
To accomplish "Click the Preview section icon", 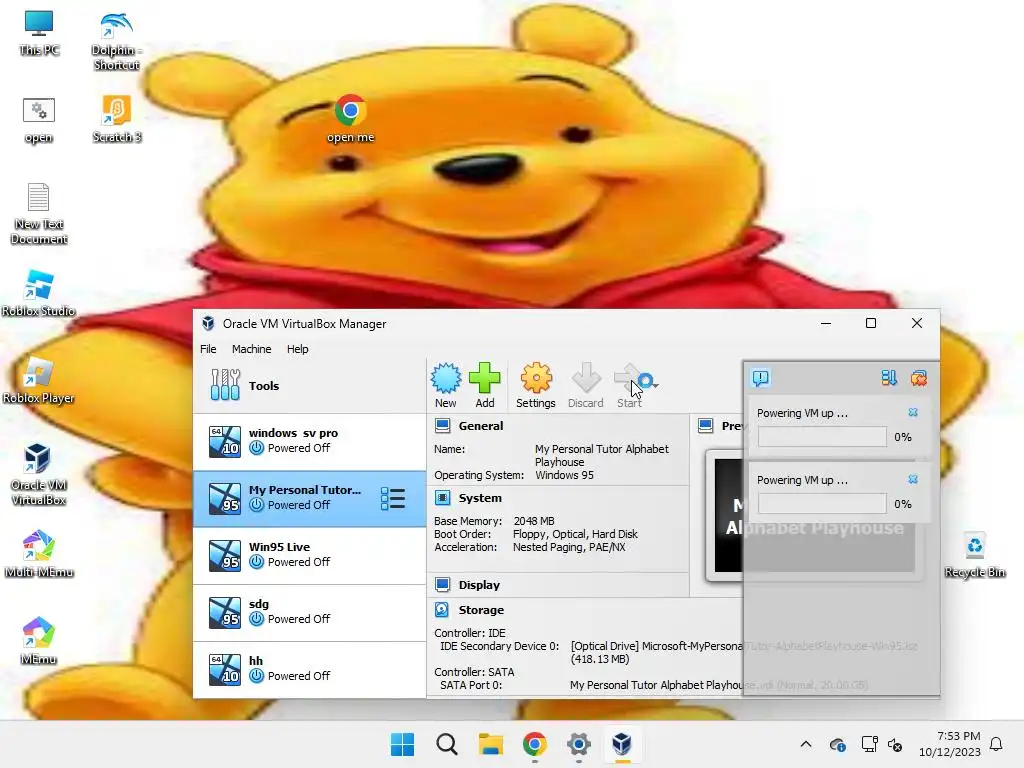I will 705,426.
